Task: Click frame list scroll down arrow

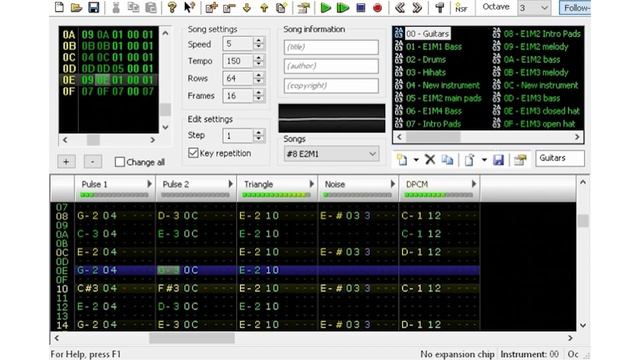Action: pyautogui.click(x=165, y=127)
